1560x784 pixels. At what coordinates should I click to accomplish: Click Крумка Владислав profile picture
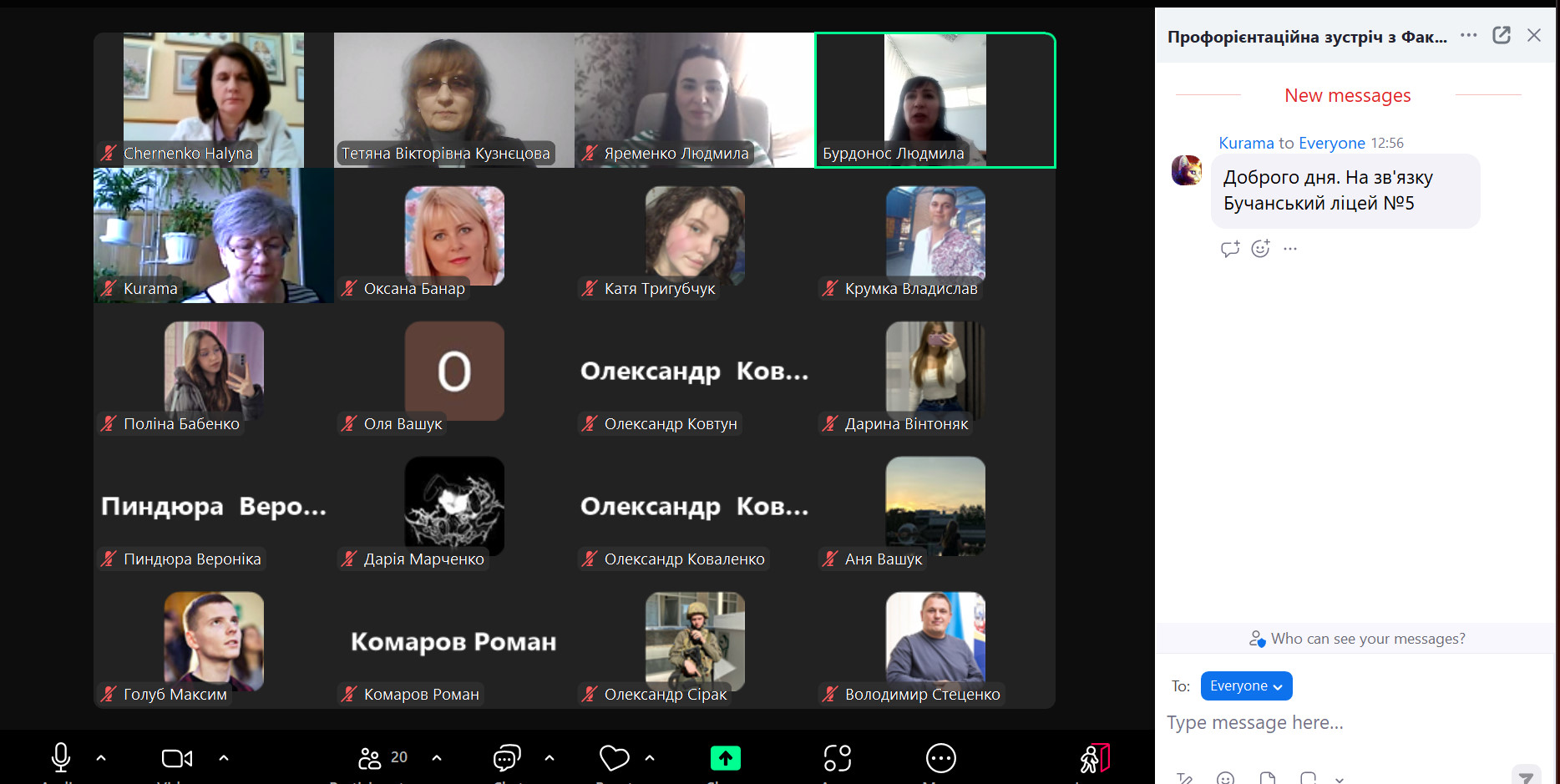click(x=935, y=234)
